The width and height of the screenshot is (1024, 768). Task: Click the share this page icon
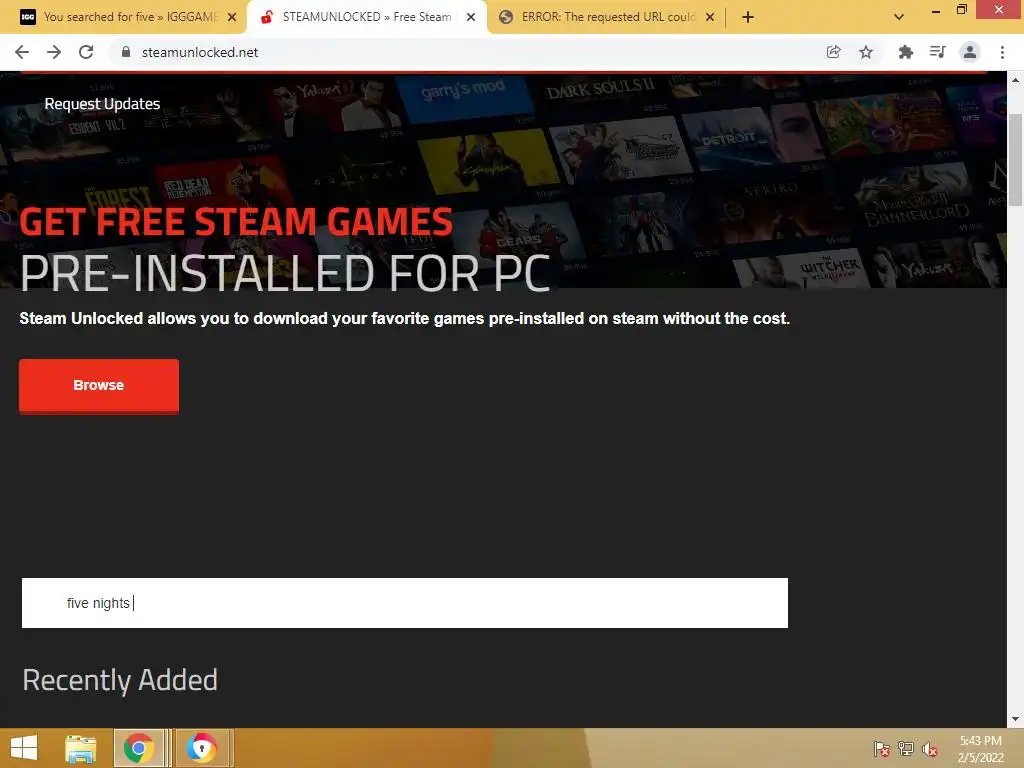pyautogui.click(x=833, y=52)
